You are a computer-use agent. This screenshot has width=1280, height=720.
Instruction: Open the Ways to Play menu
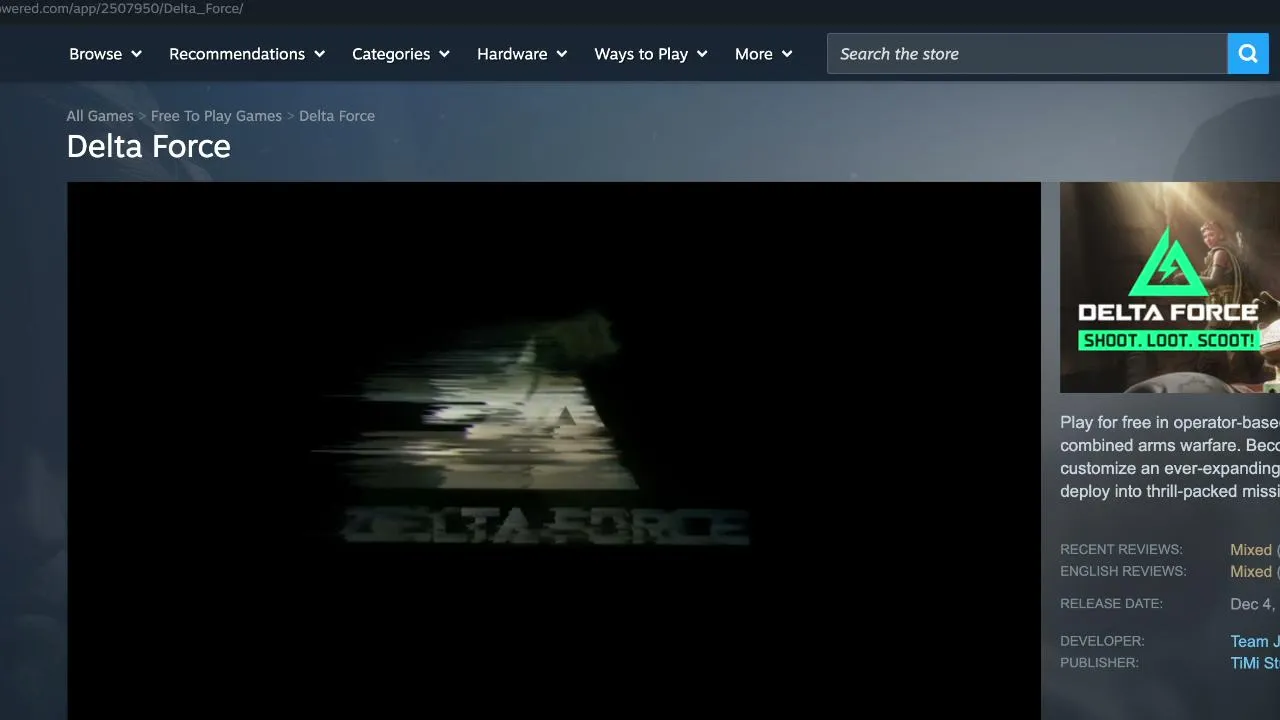651,54
